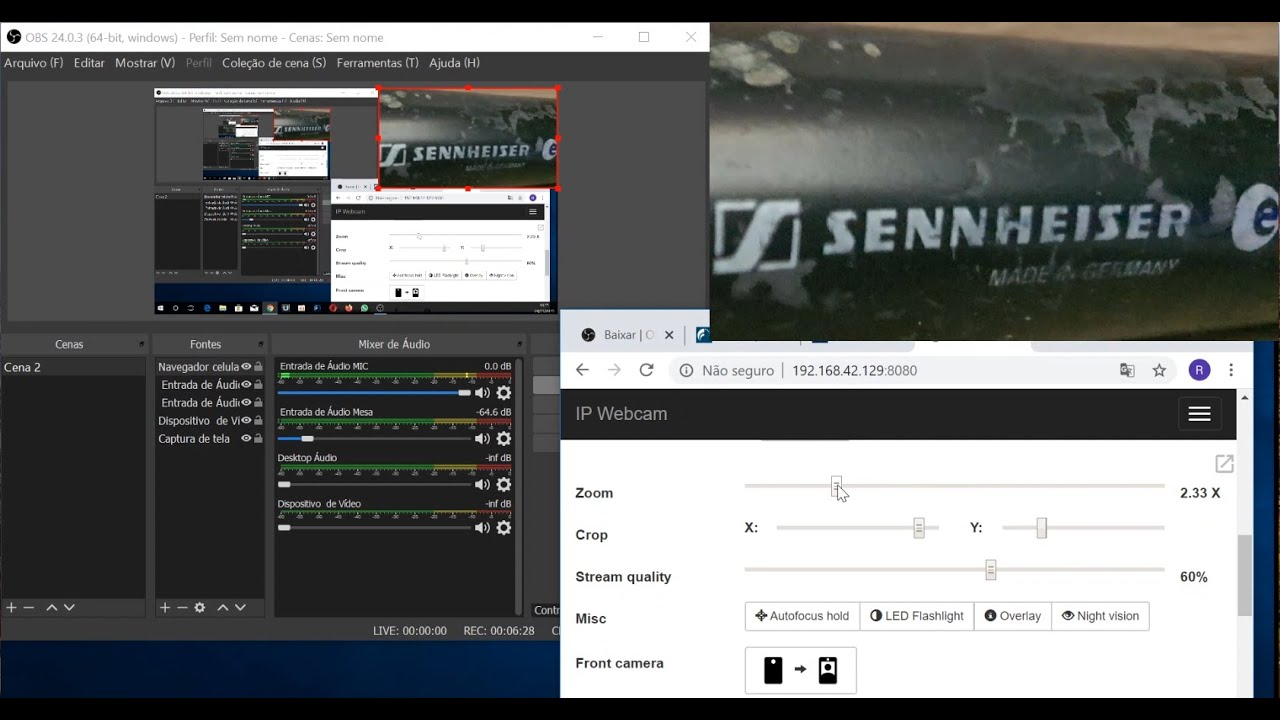Open settings gear for Entrada de Áudio Mesa
This screenshot has width=1280, height=720.
(504, 439)
